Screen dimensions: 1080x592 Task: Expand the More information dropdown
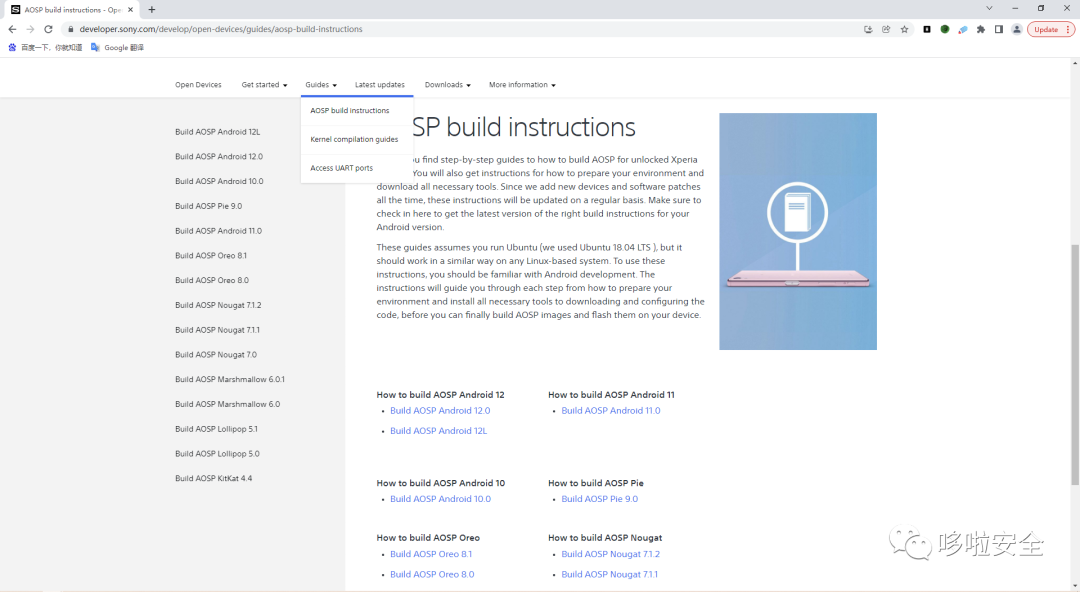pos(522,85)
